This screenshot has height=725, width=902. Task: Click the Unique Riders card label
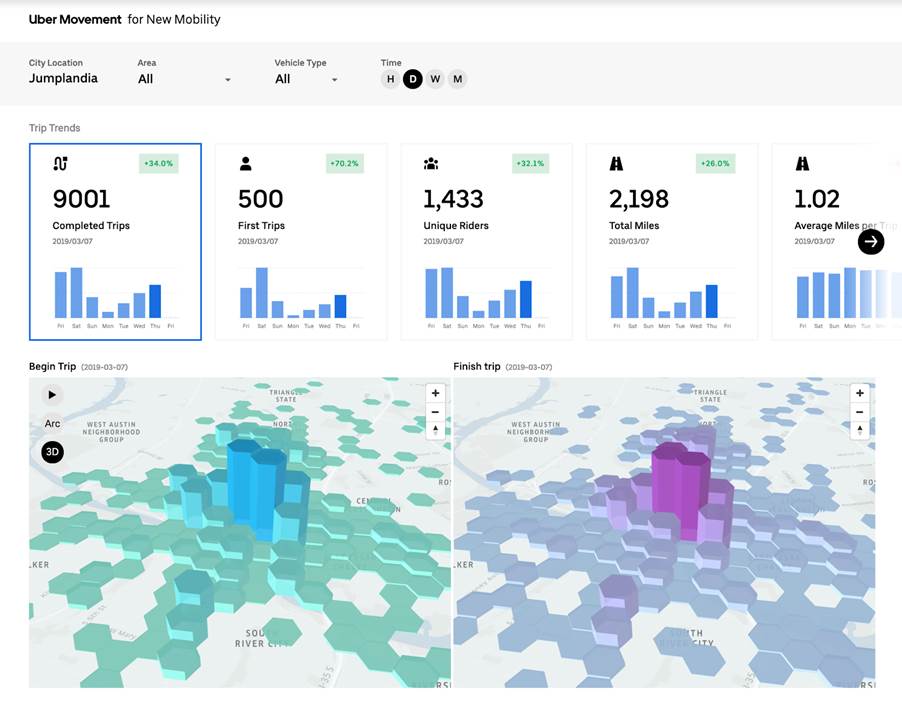tap(456, 226)
